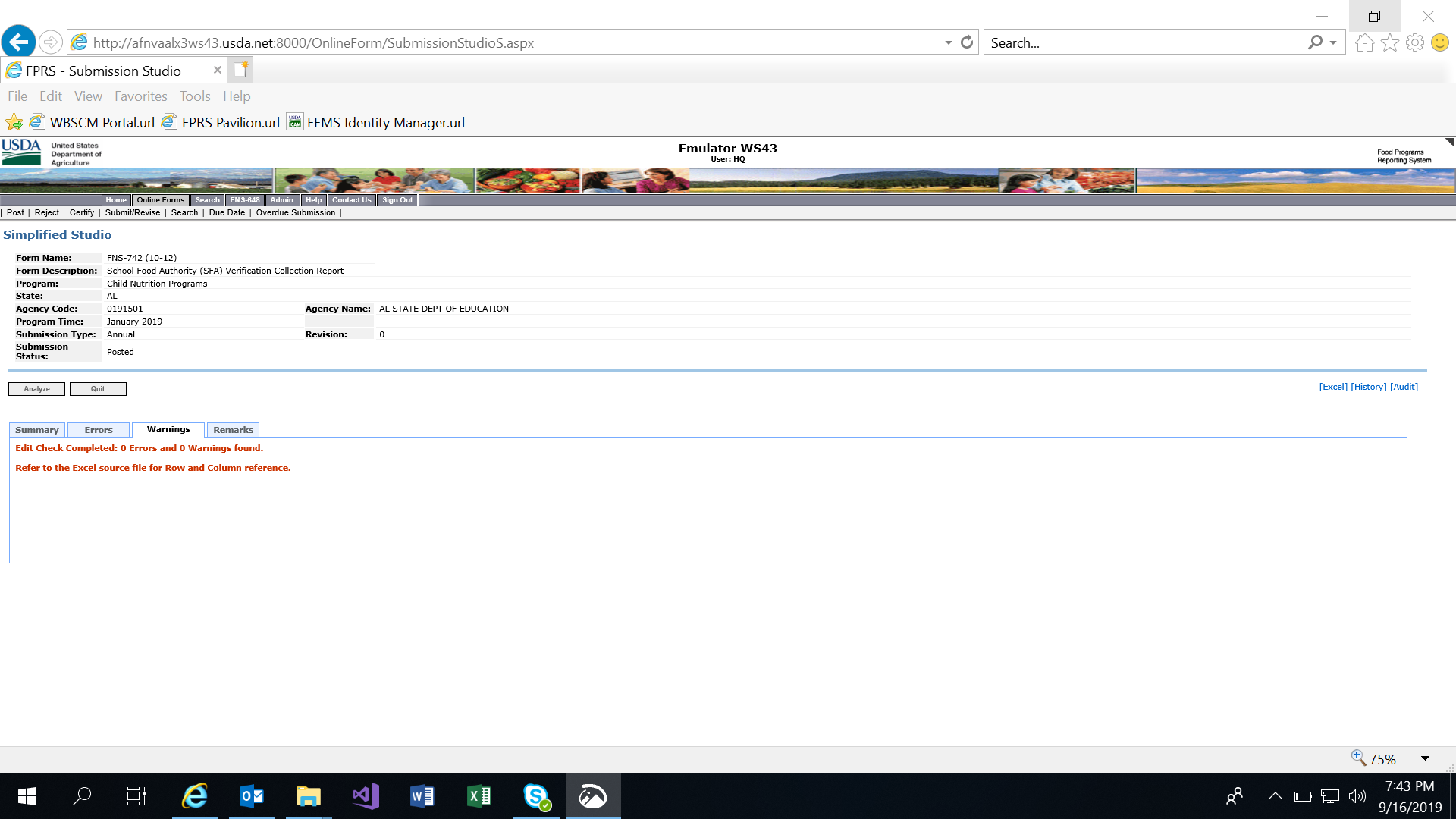Screen dimensions: 1456x819
Task: Open browser settings gear icon
Action: 1414,42
